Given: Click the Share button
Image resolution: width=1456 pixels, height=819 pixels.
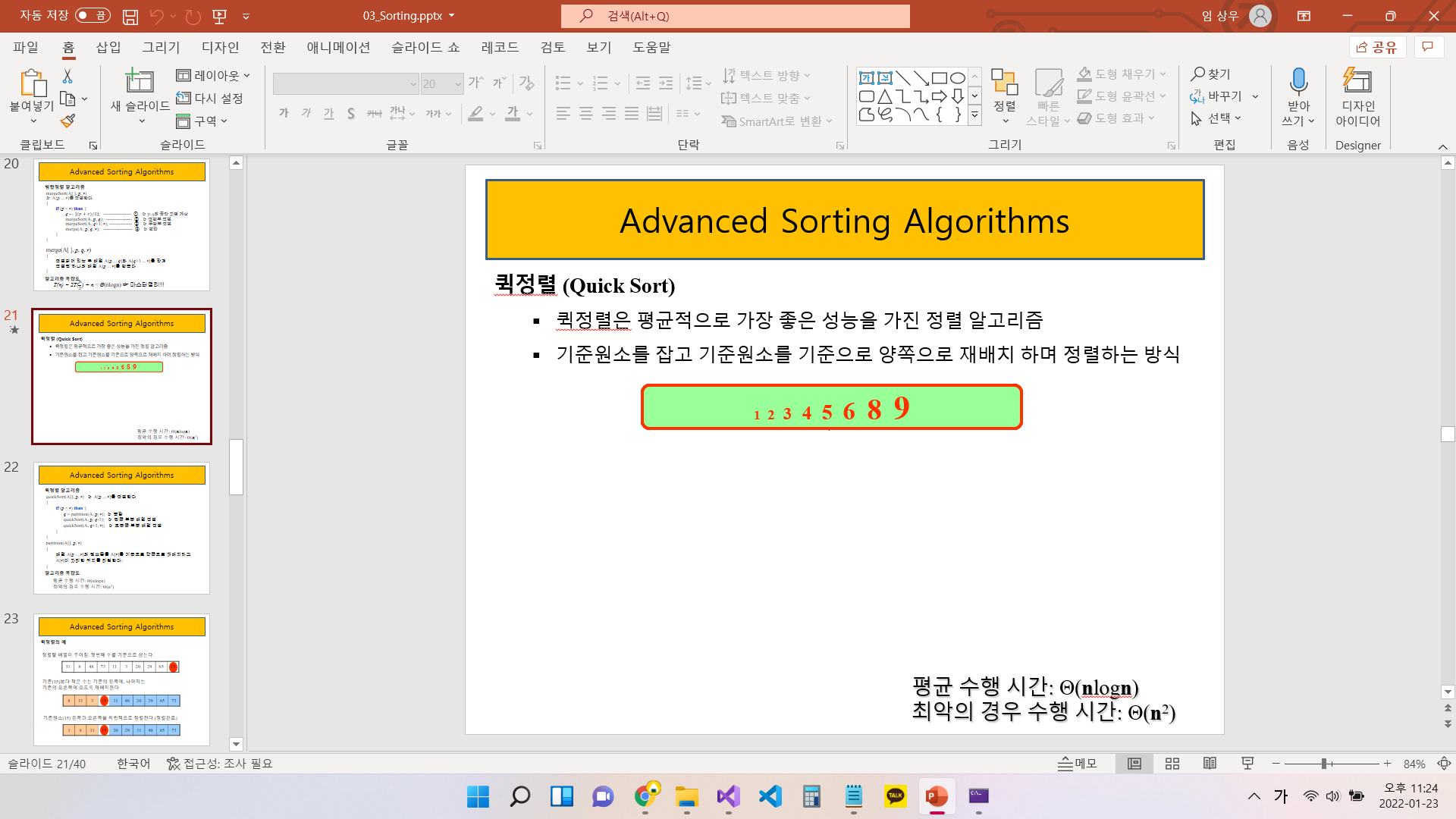Looking at the screenshot, I should pos(1377,47).
